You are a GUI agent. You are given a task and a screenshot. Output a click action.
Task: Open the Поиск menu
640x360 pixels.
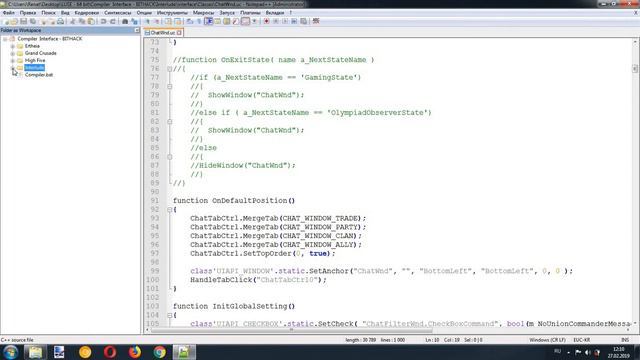48,13
